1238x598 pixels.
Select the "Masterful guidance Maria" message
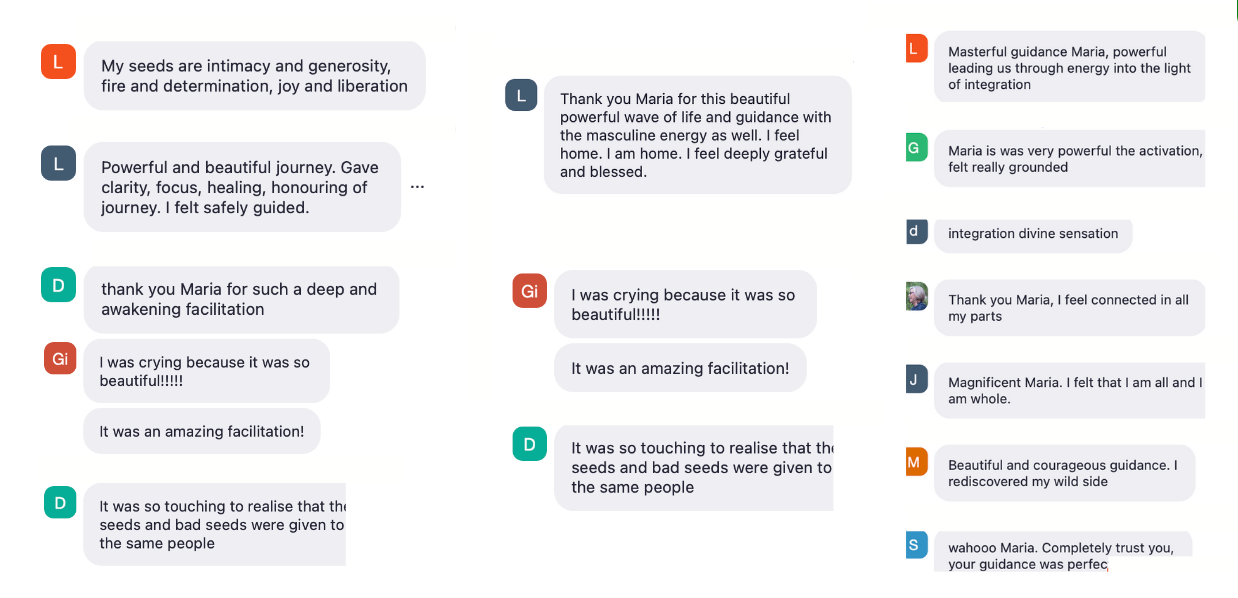(x=1068, y=68)
